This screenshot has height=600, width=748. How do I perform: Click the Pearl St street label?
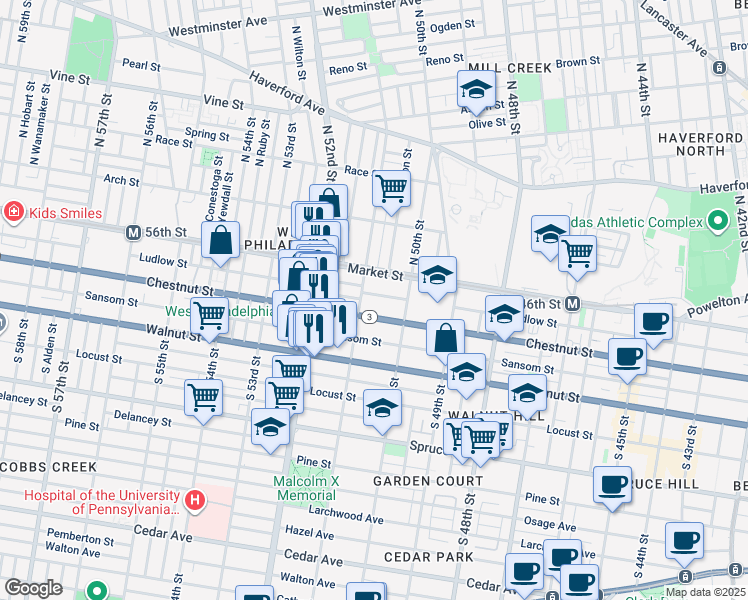tap(141, 65)
